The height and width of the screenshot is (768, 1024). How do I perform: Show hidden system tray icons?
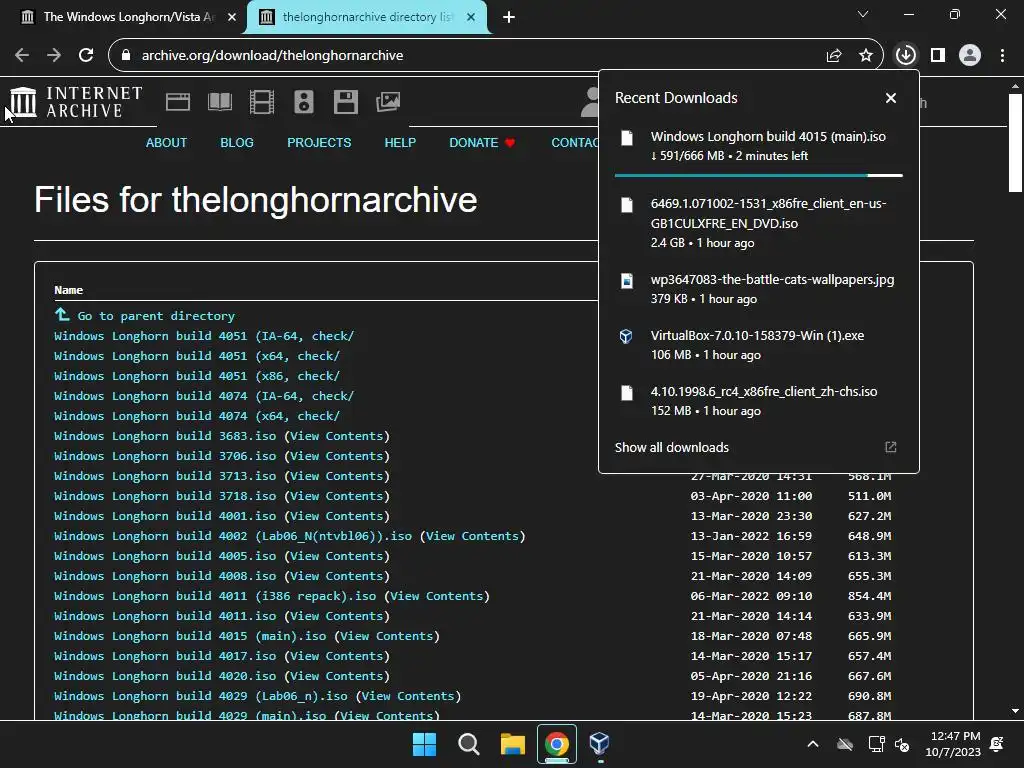[x=813, y=744]
